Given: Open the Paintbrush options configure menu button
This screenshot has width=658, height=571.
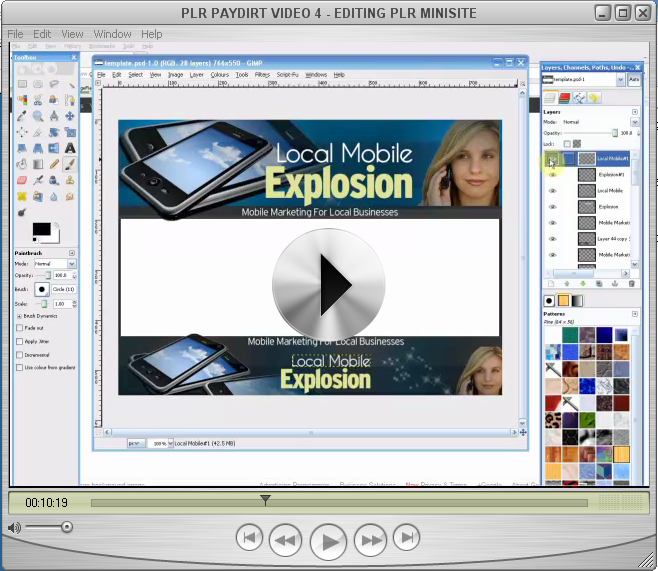Looking at the screenshot, I should (x=72, y=253).
